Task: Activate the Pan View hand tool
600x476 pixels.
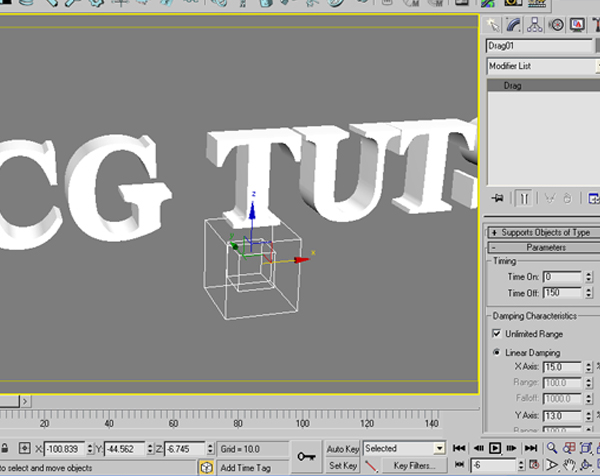Action: click(x=569, y=466)
